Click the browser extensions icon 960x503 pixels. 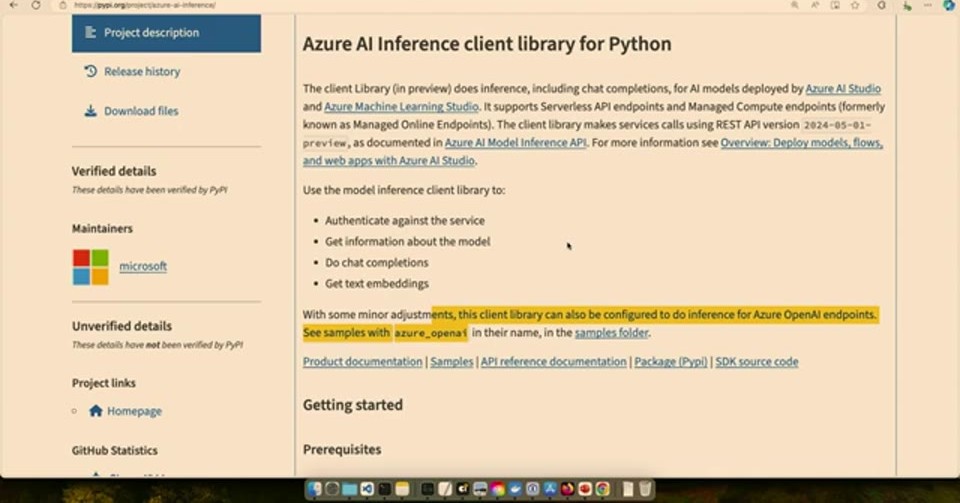(x=882, y=5)
